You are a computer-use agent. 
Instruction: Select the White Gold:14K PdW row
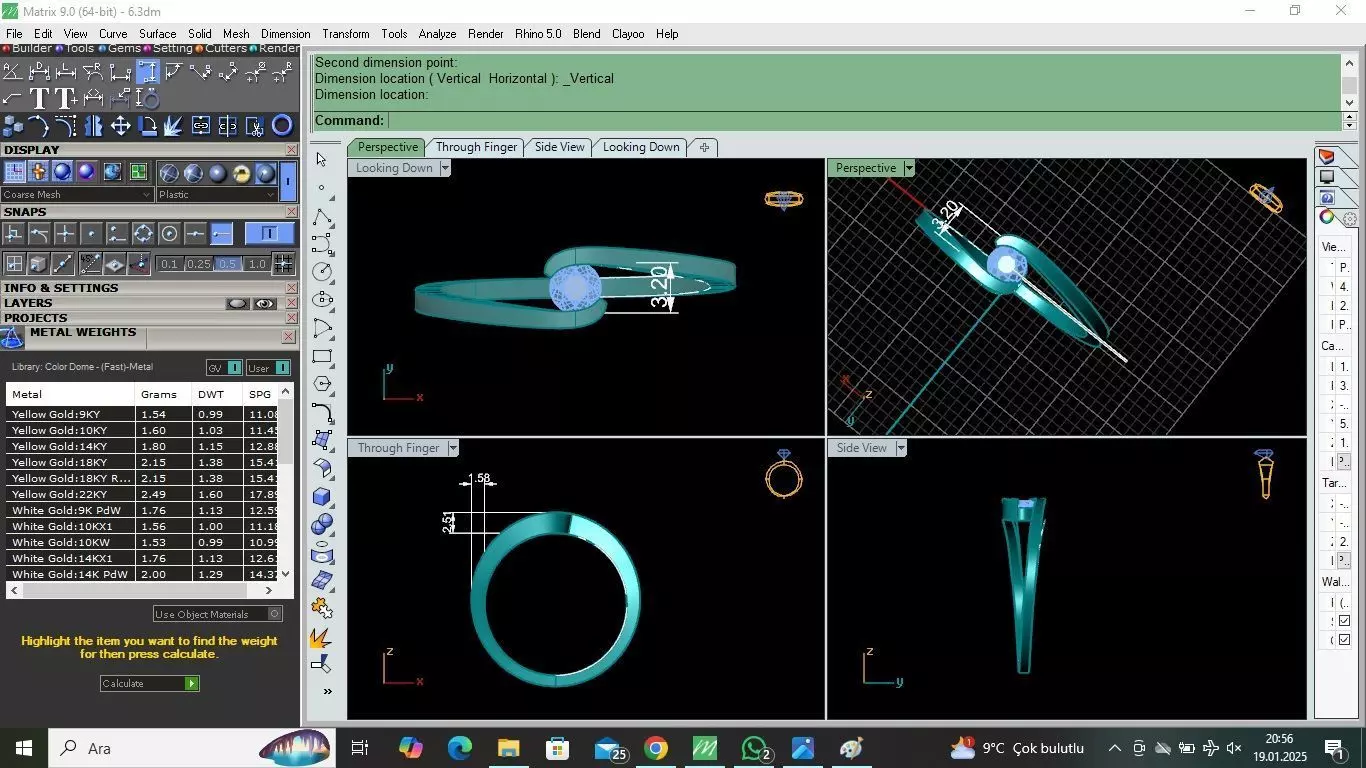[142, 574]
